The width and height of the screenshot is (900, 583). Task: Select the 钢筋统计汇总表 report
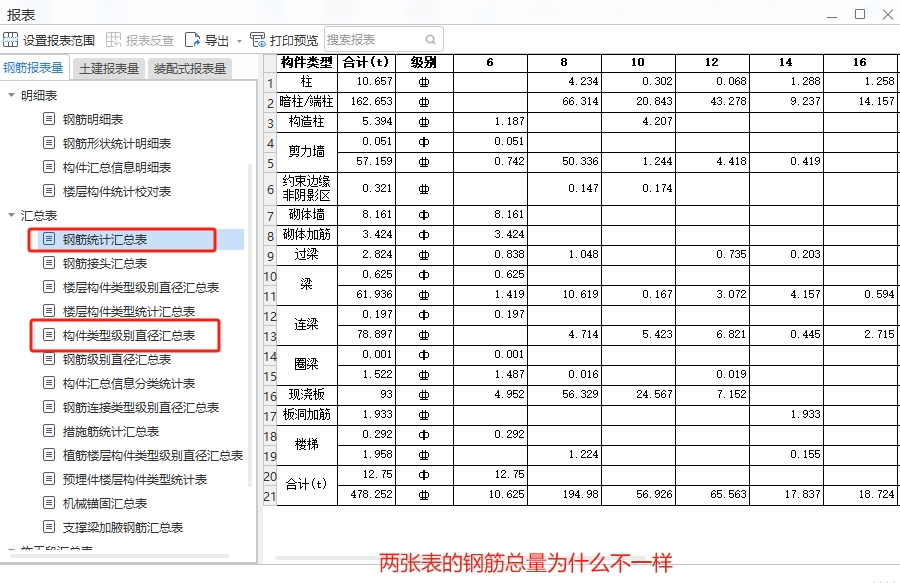105,239
